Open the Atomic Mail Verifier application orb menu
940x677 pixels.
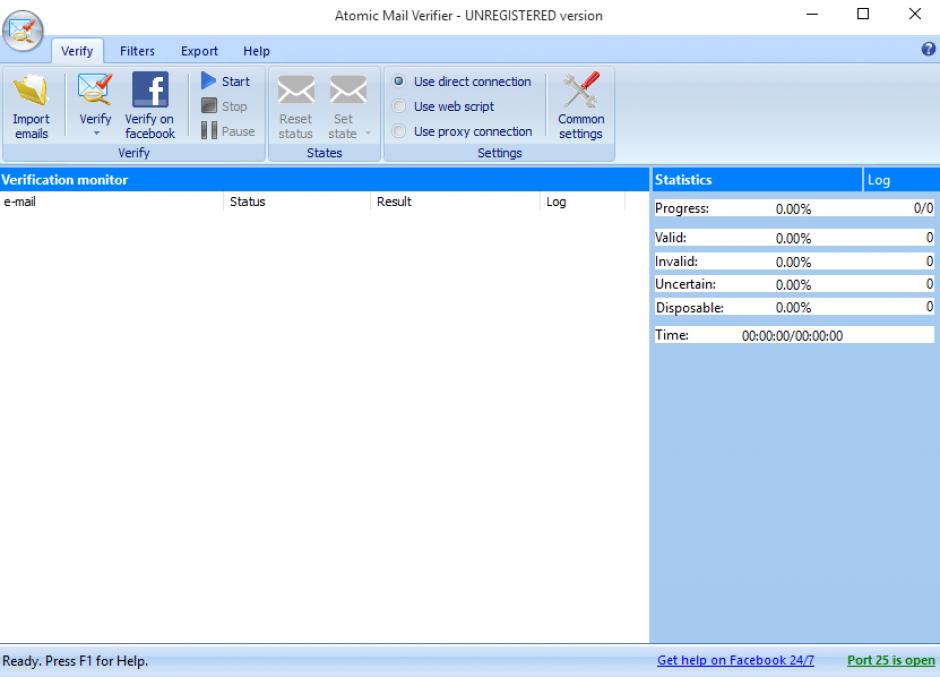coord(23,31)
